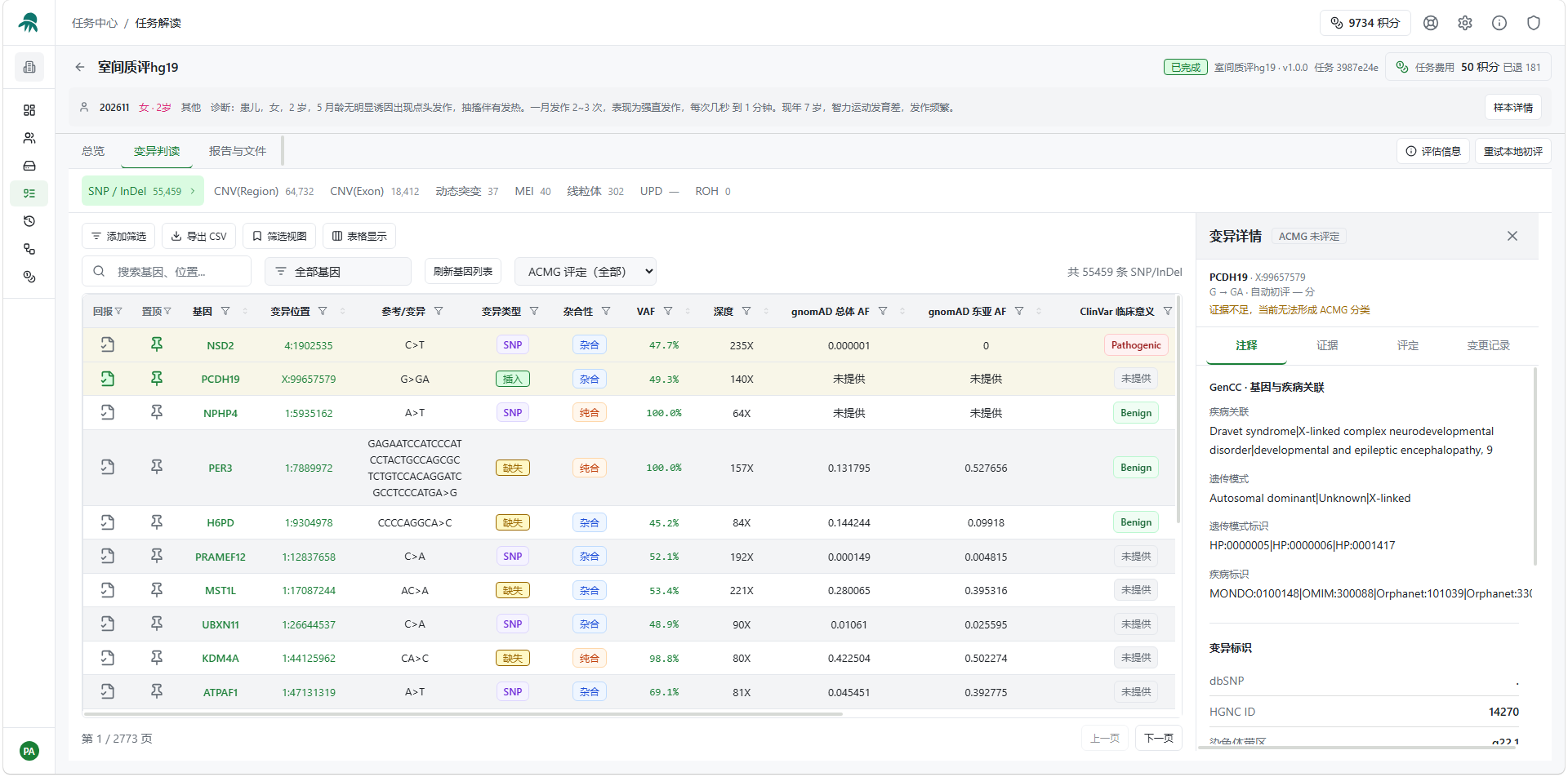The width and height of the screenshot is (1568, 777).
Task: Toggle the report-back icon for NSD2 row
Action: coord(108,345)
